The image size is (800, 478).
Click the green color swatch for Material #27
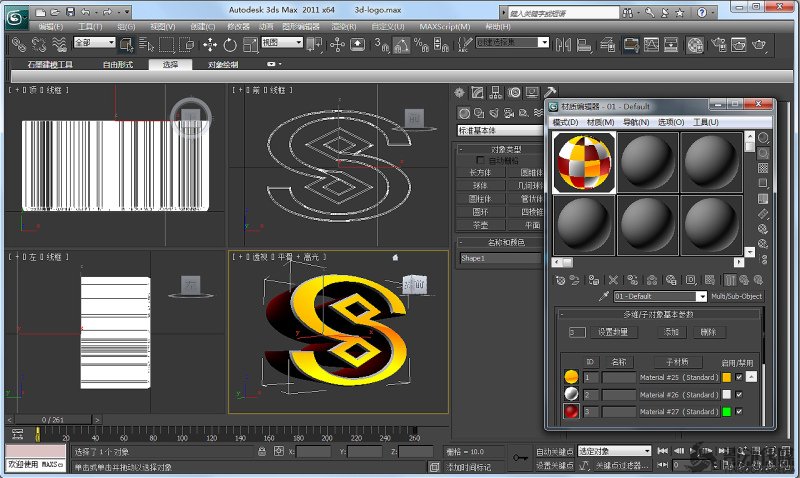[x=726, y=411]
